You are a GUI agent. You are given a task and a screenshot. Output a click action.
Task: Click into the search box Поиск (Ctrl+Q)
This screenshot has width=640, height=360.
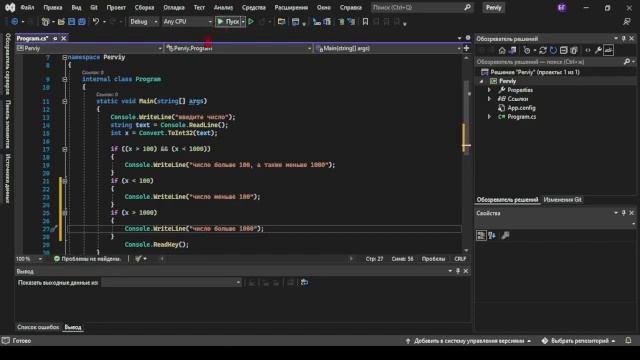(x=422, y=8)
